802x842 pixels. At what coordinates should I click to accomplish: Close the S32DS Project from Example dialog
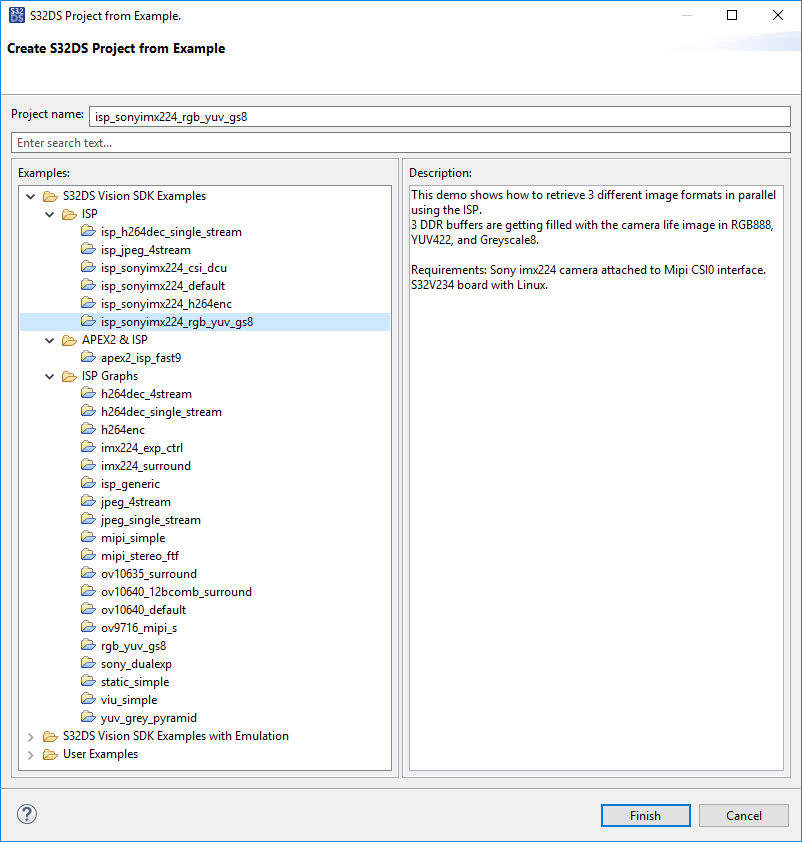(777, 15)
